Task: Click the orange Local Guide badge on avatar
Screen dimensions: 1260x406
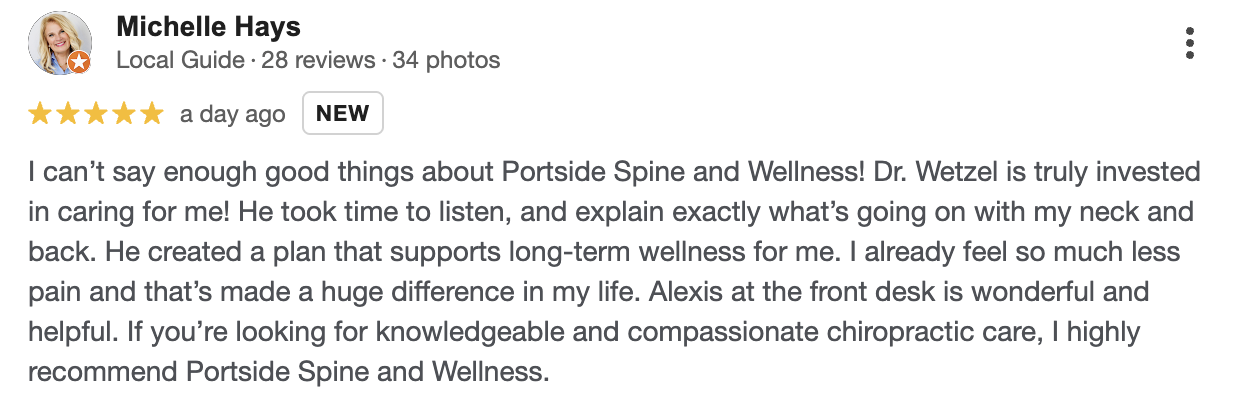Action: point(79,62)
